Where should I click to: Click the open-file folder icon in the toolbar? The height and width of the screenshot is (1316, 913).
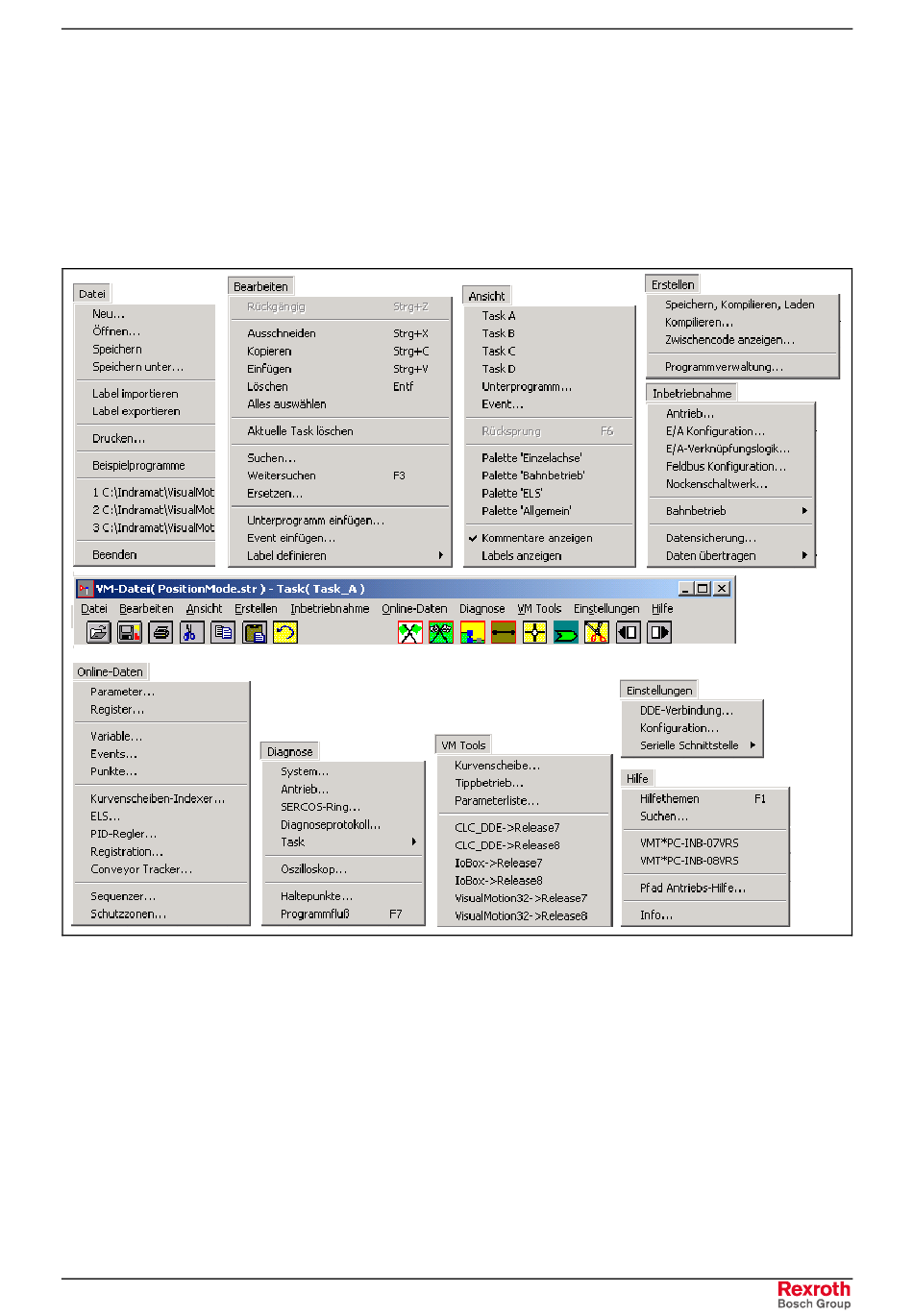pos(98,632)
